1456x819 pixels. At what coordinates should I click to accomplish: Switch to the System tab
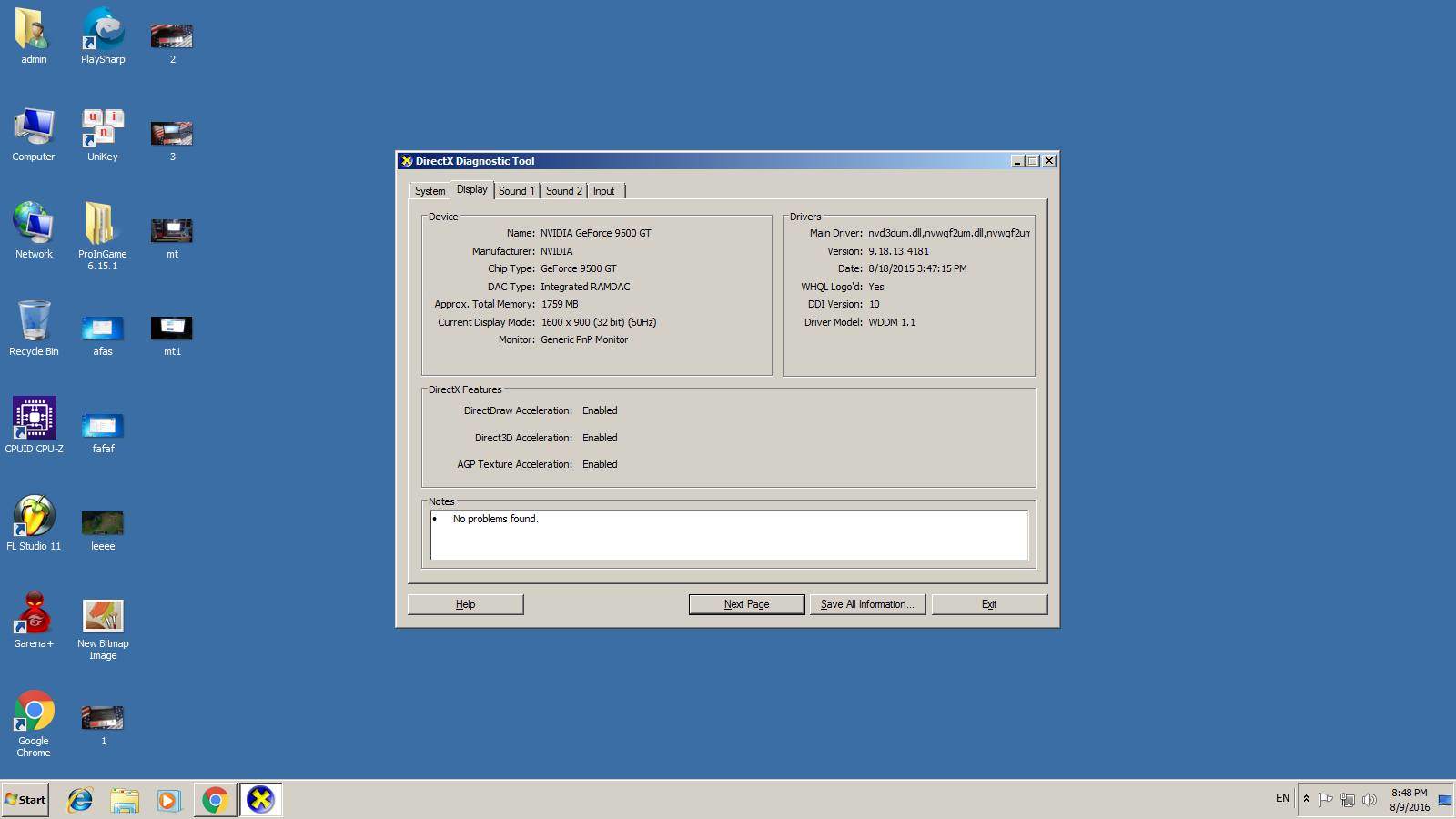click(430, 191)
